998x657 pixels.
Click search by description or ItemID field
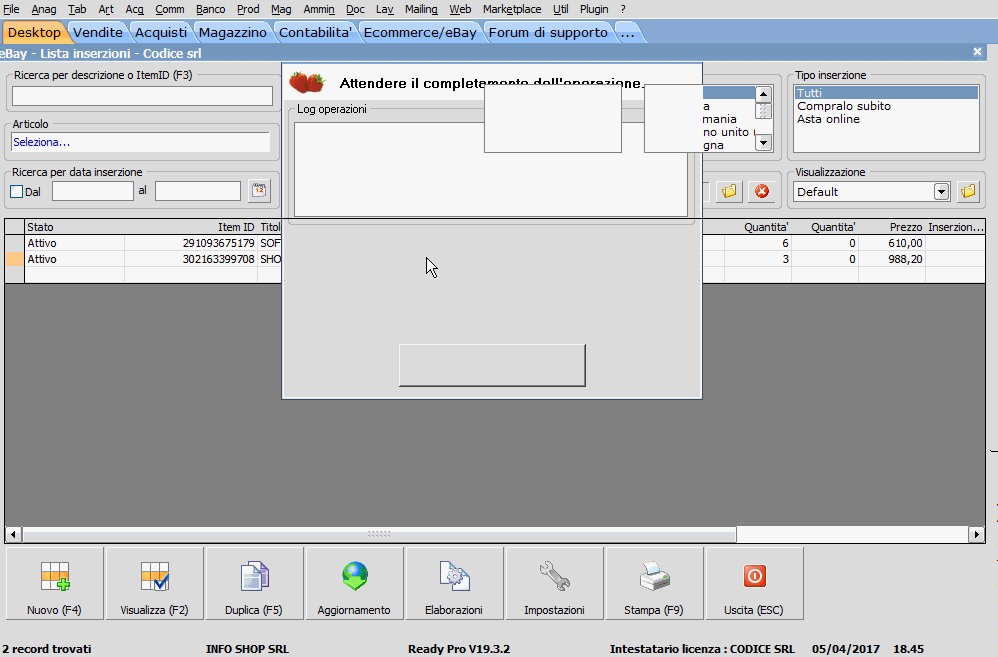[x=143, y=96]
